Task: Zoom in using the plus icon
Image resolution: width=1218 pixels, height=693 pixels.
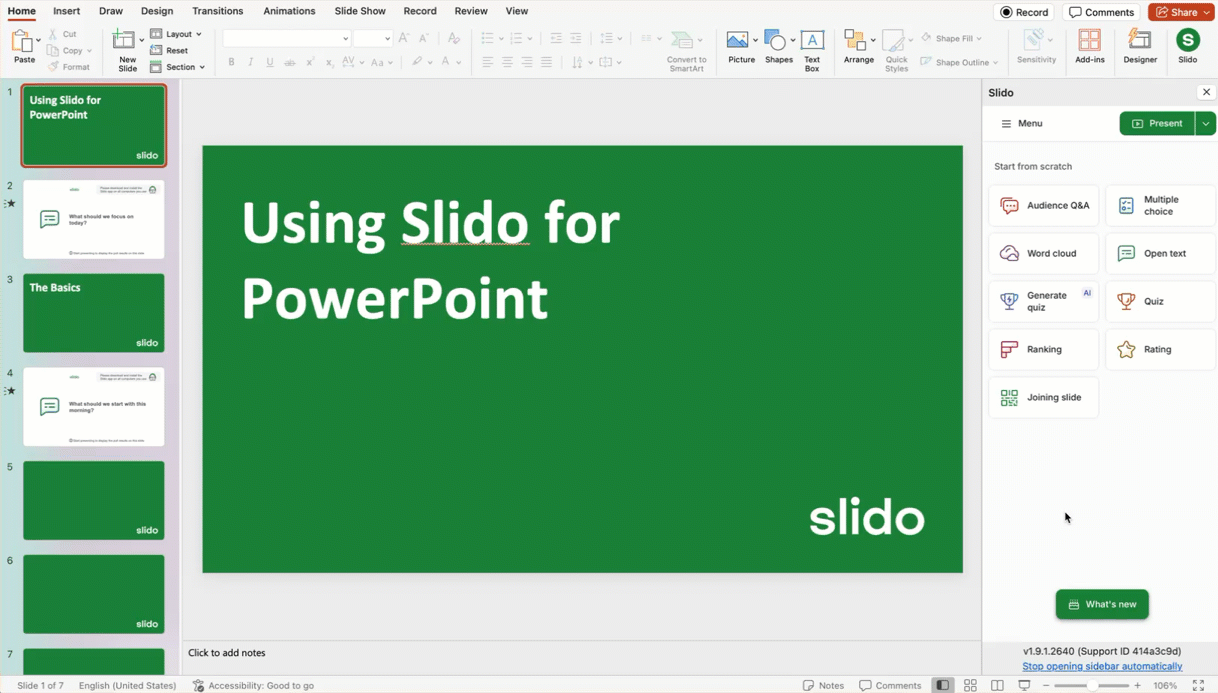Action: coord(1137,685)
